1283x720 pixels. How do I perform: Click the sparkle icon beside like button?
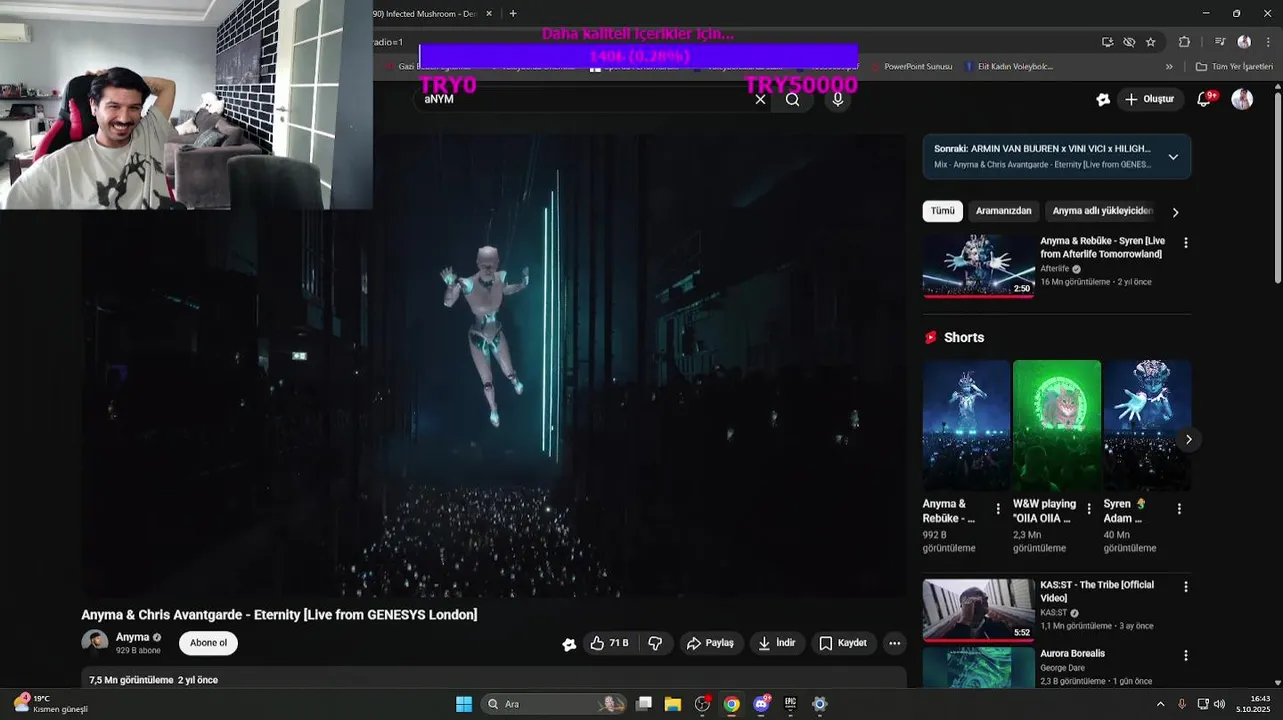pos(569,644)
